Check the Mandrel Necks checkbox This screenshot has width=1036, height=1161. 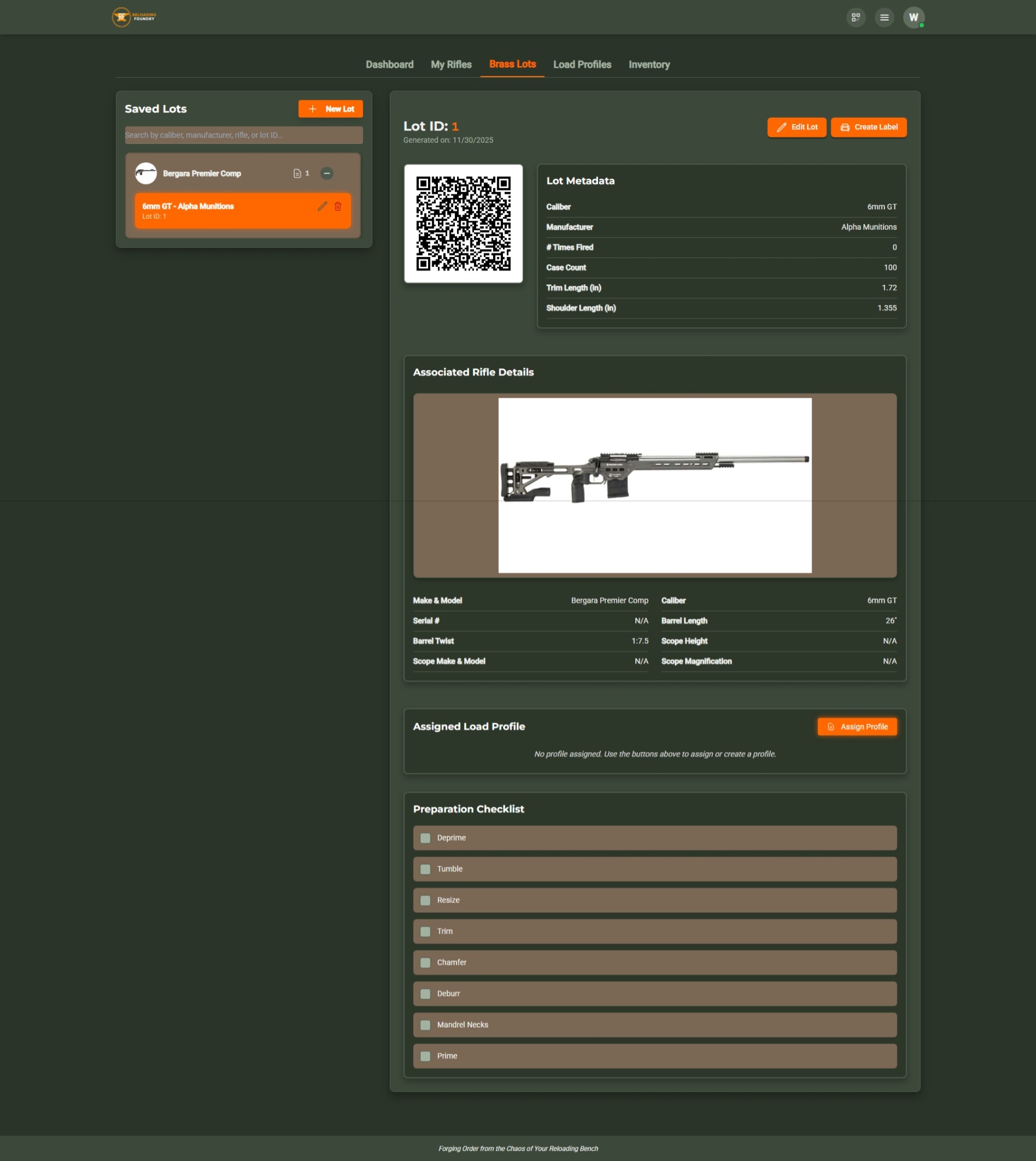pos(425,1025)
